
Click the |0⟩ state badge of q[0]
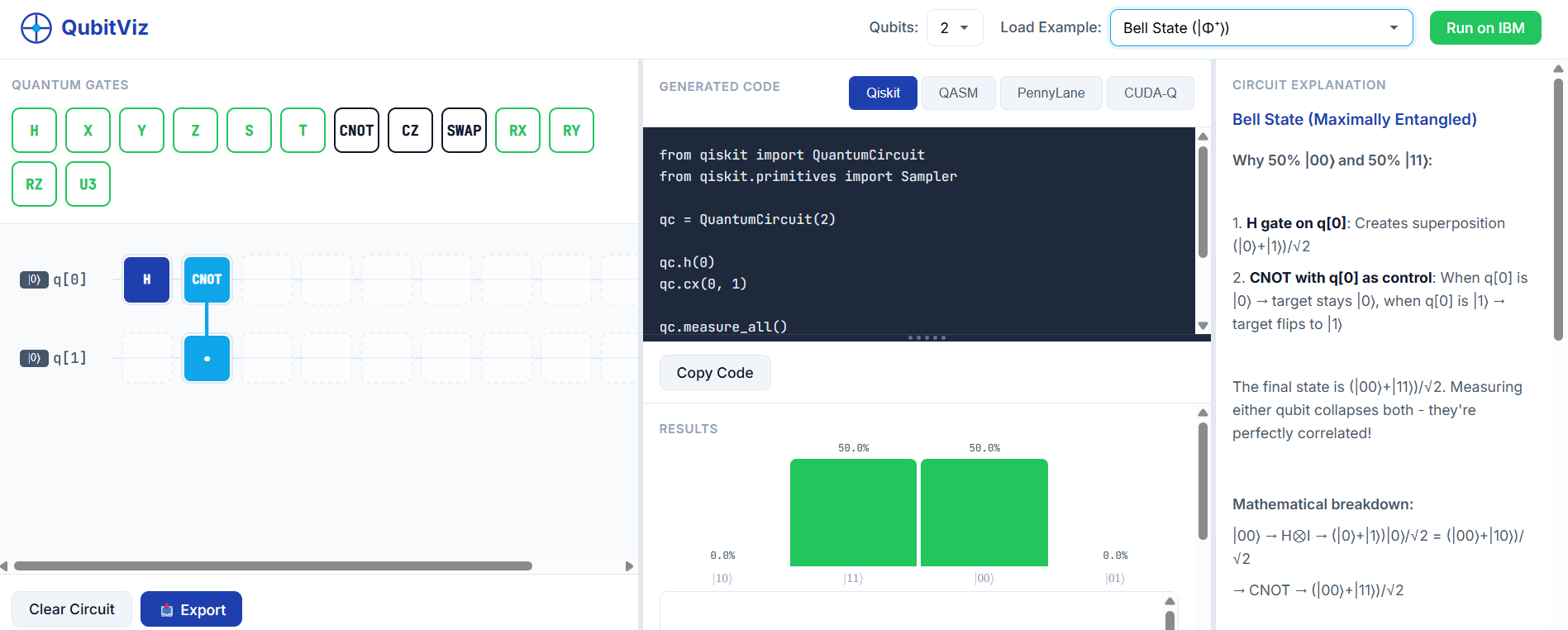pyautogui.click(x=34, y=279)
